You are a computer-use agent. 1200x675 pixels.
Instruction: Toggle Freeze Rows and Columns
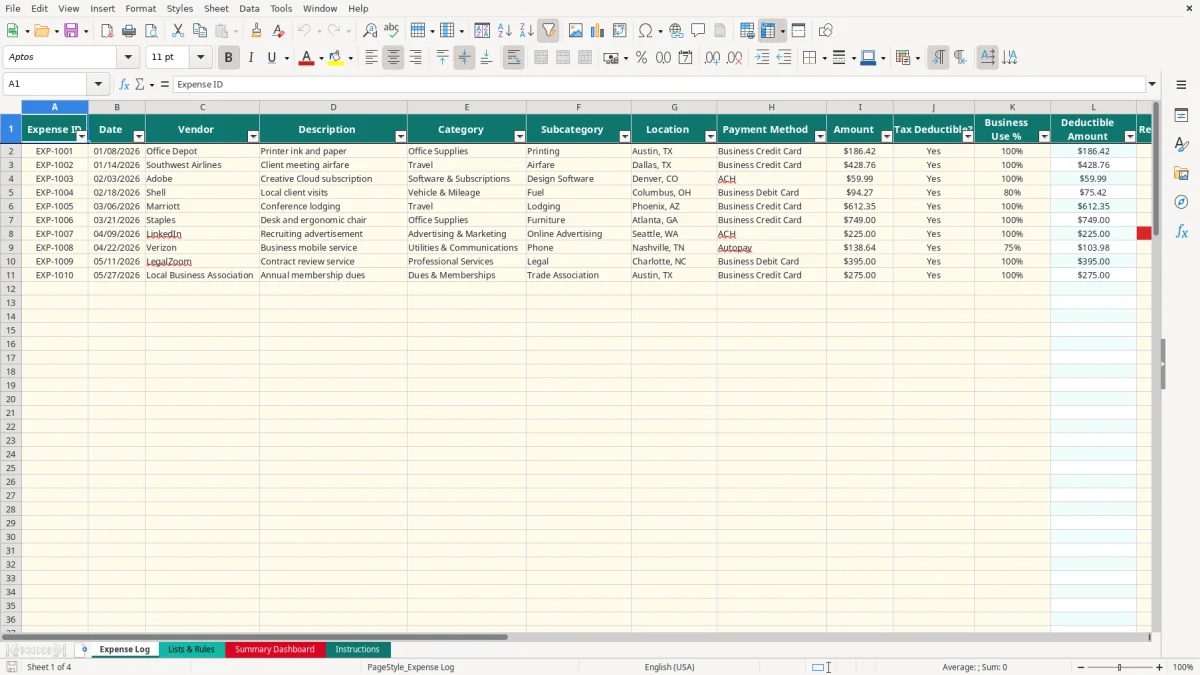[768, 31]
